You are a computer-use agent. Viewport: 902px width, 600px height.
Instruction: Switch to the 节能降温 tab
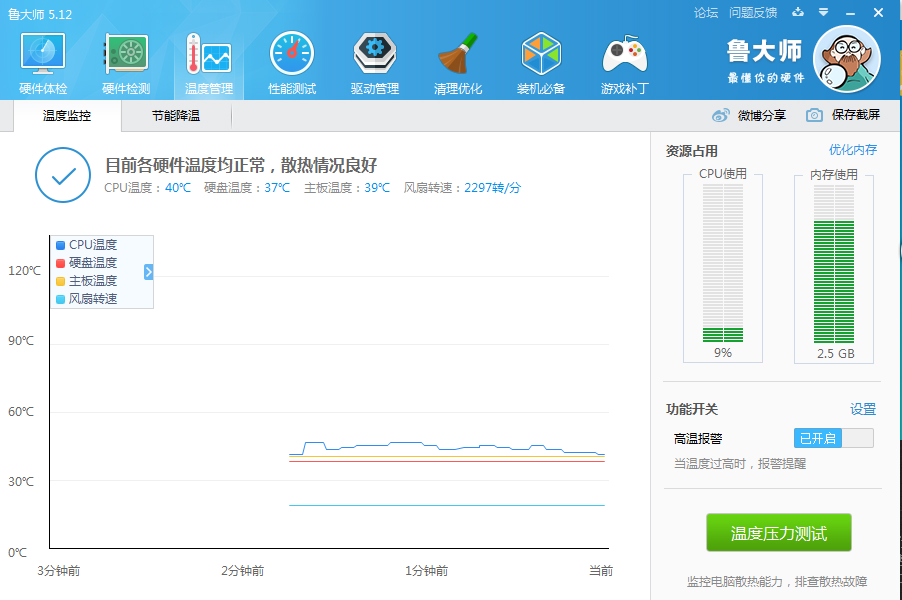point(176,116)
